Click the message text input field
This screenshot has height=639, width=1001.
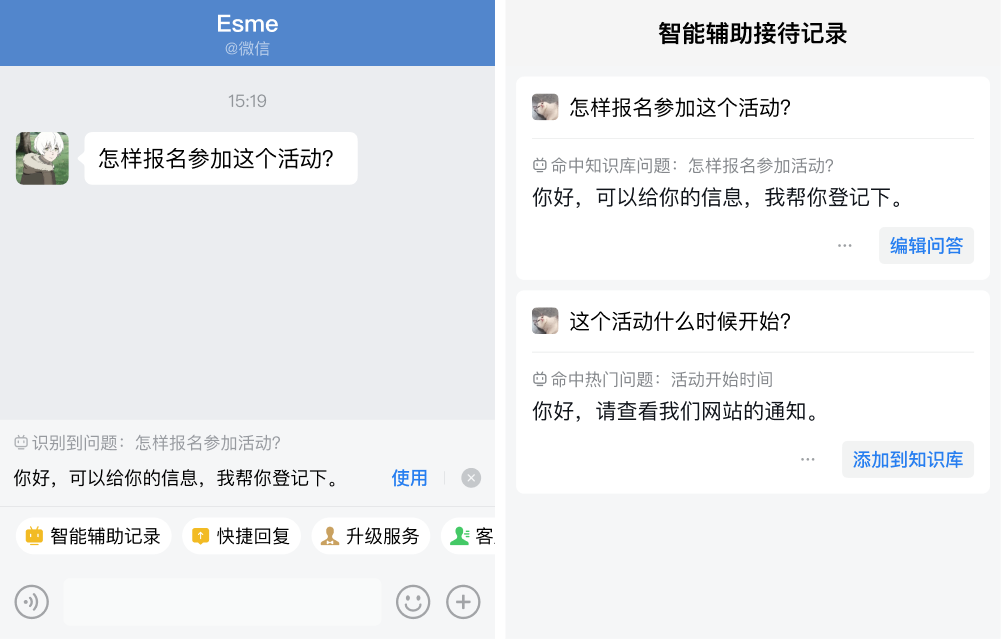pyautogui.click(x=222, y=602)
